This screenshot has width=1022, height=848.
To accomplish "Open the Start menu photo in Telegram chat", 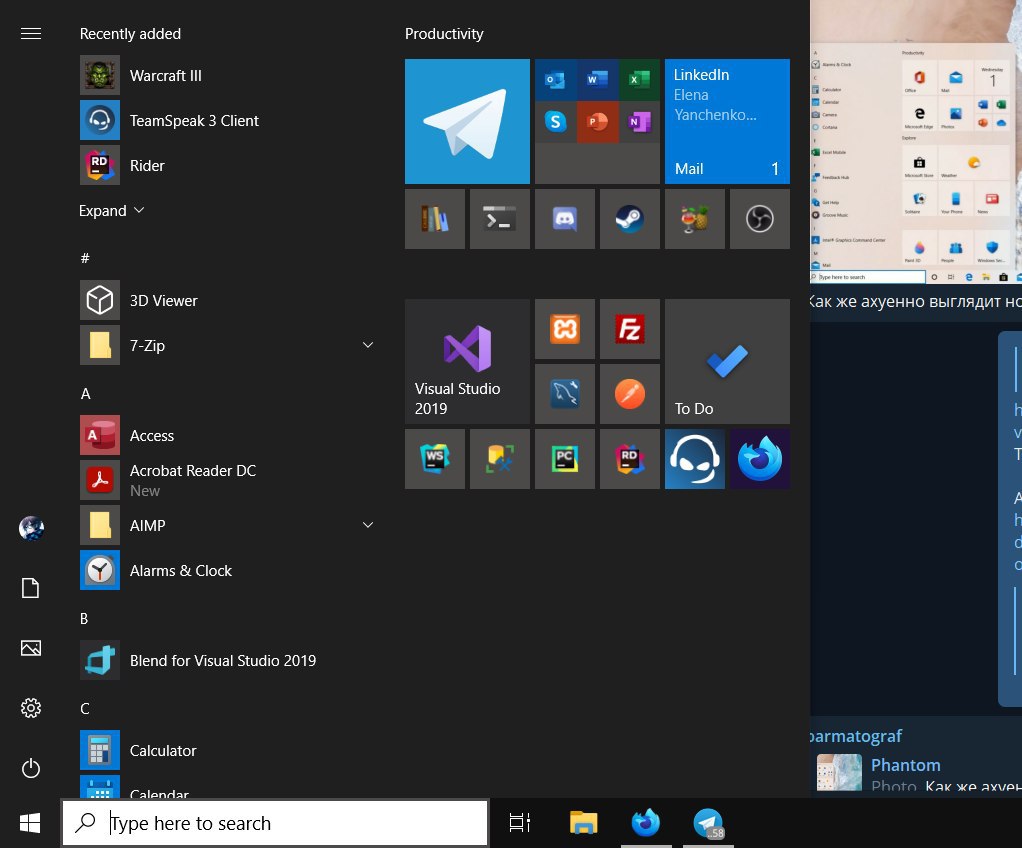I will tap(916, 142).
